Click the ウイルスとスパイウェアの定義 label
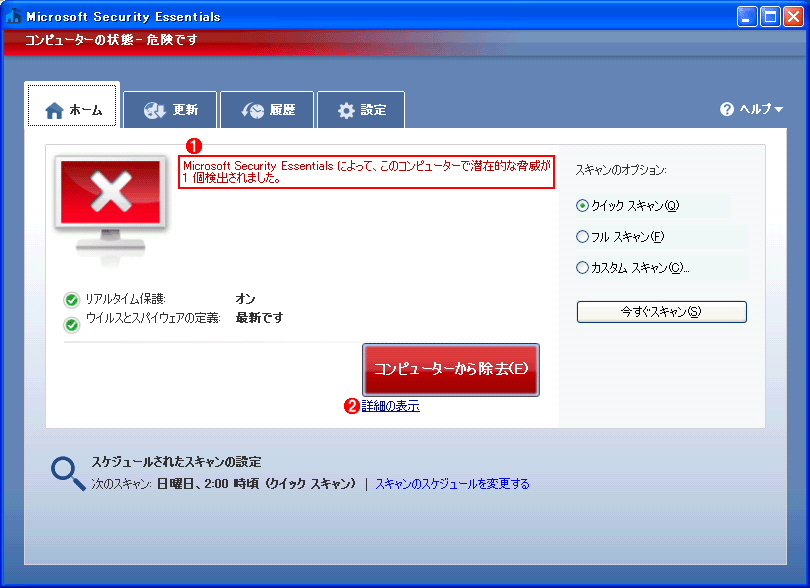The width and height of the screenshot is (810, 588). tap(153, 318)
